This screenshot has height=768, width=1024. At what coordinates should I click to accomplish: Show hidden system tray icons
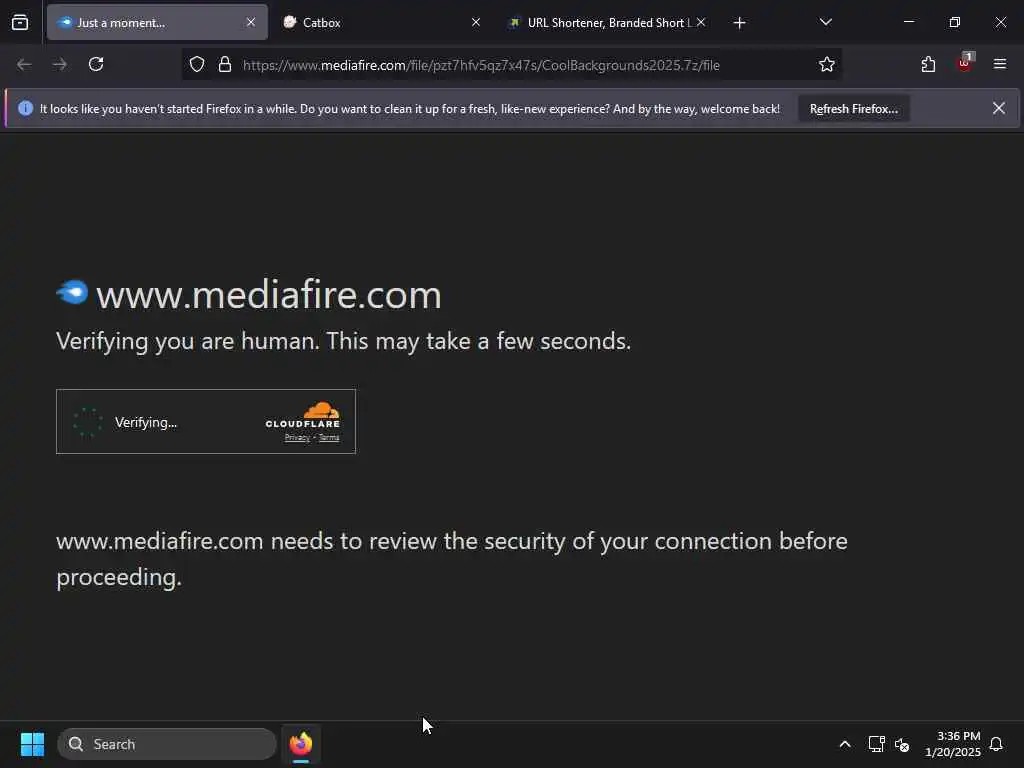[844, 744]
